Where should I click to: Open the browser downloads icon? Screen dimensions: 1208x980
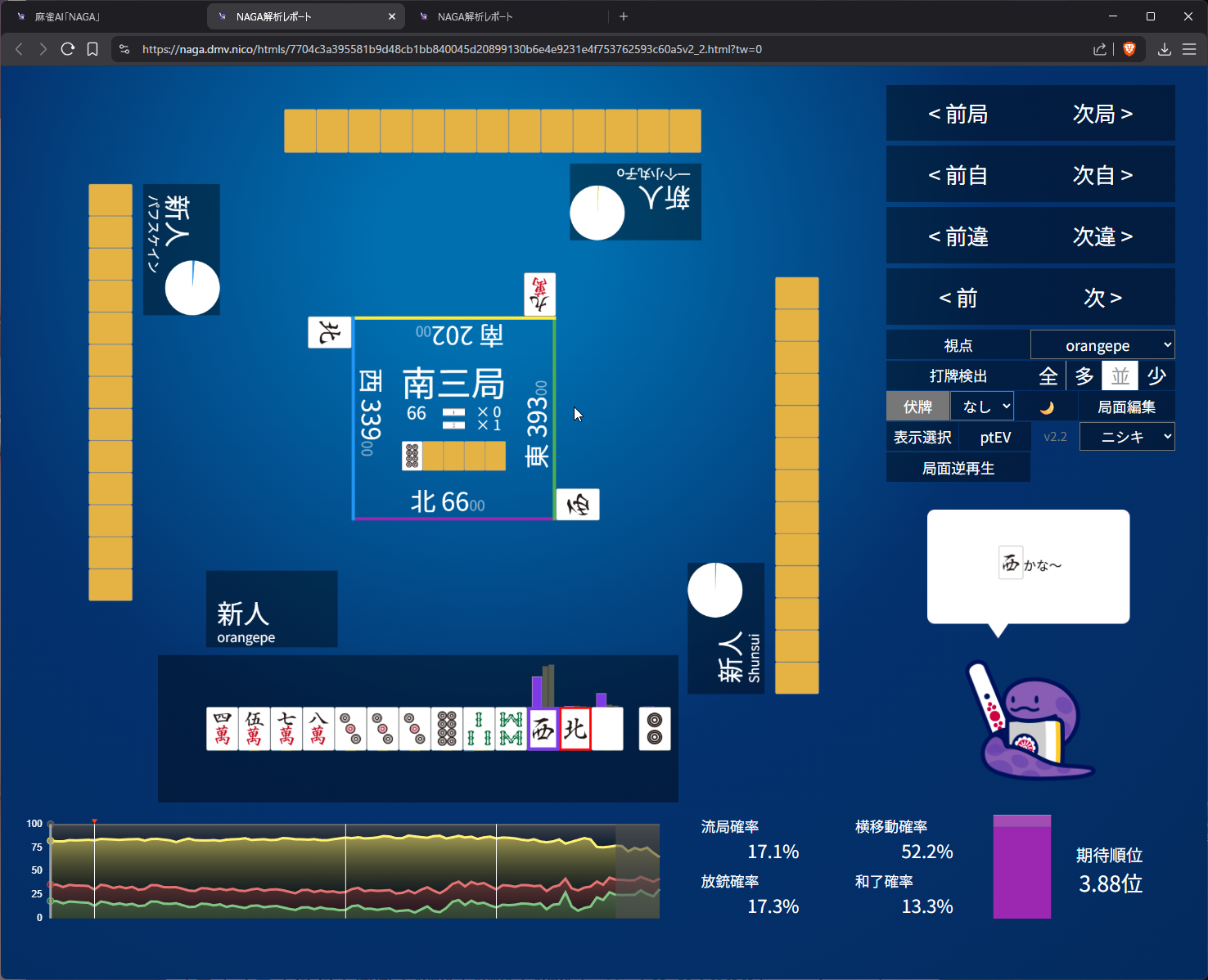click(x=1164, y=49)
